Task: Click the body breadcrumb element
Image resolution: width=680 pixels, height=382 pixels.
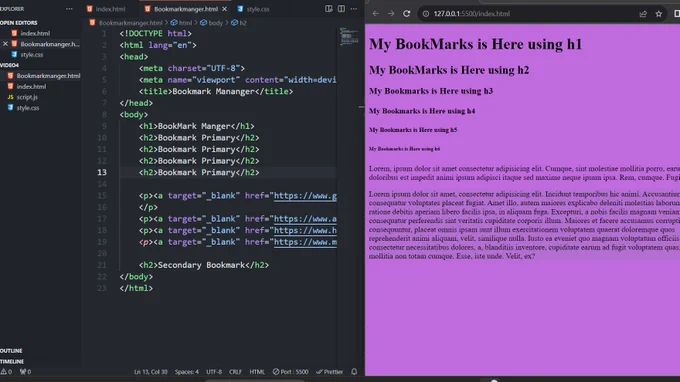Action: 212,23
